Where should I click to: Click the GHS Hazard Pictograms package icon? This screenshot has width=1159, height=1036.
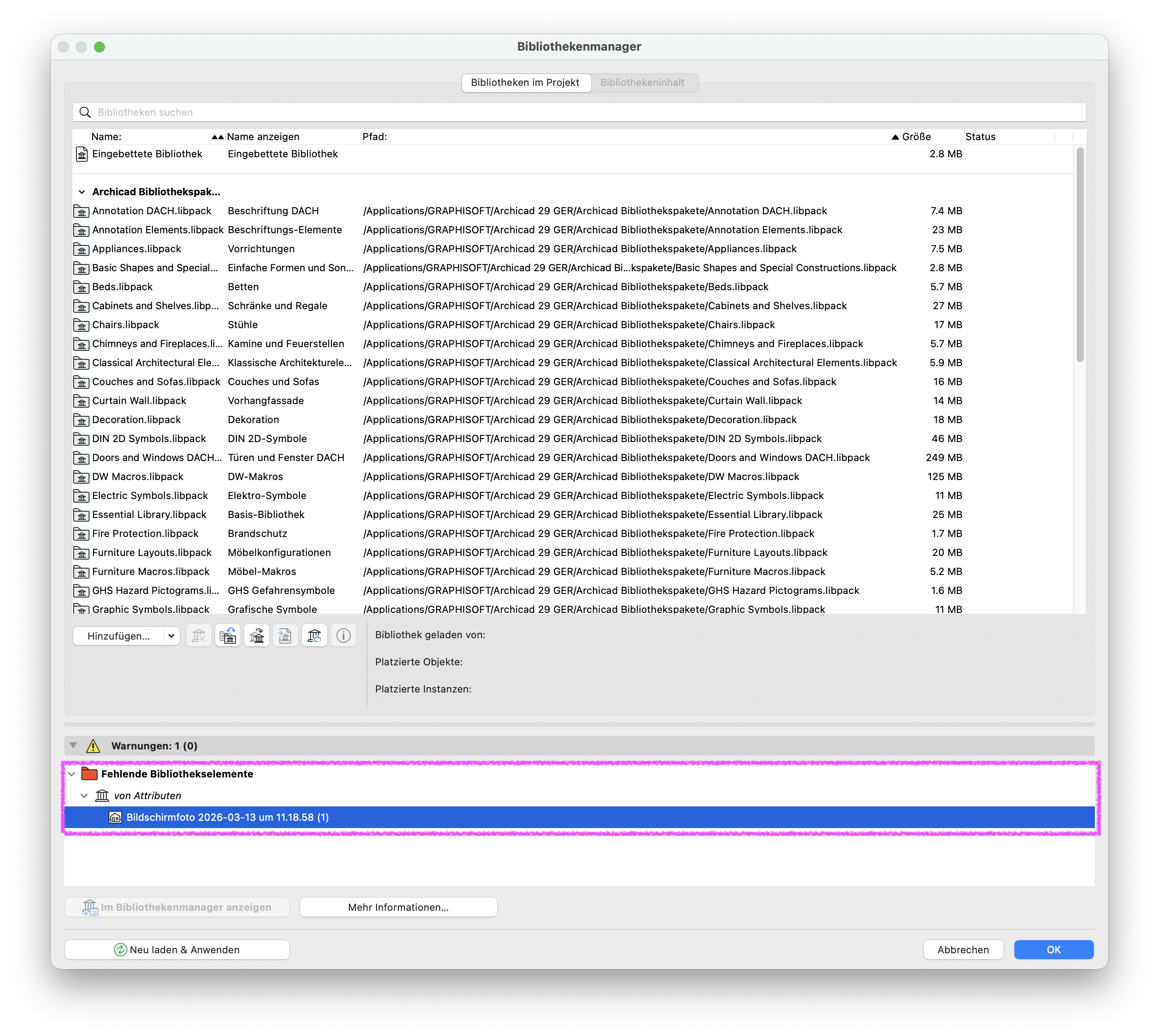81,591
